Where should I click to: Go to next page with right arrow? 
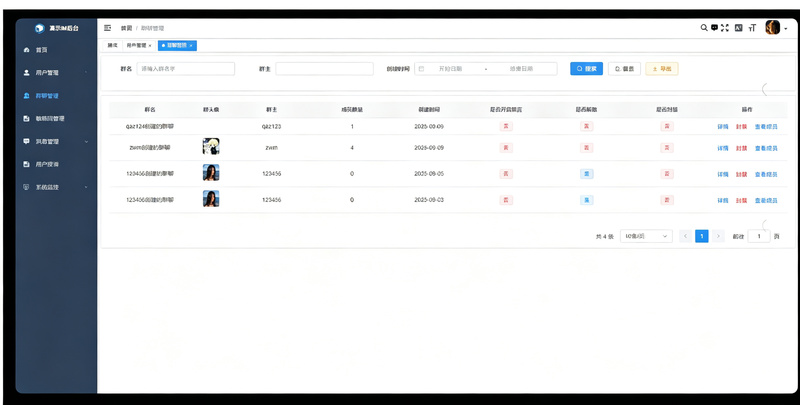point(718,236)
